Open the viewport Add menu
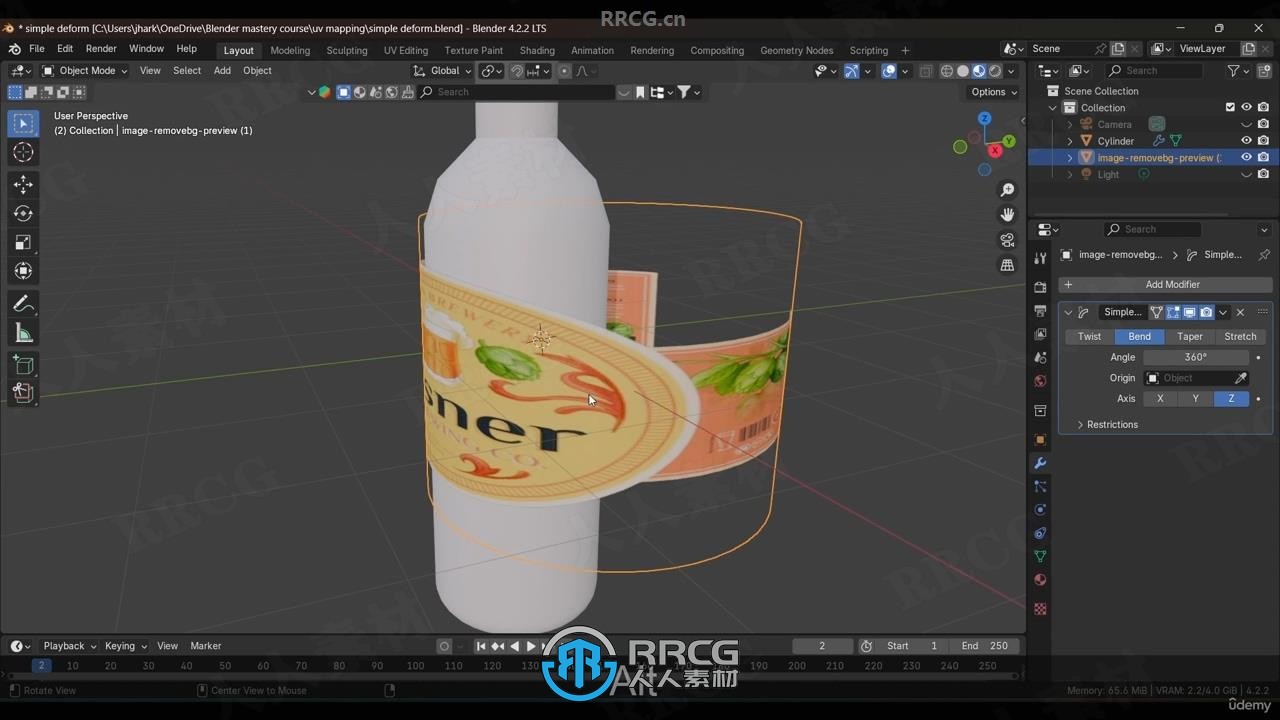 [222, 71]
